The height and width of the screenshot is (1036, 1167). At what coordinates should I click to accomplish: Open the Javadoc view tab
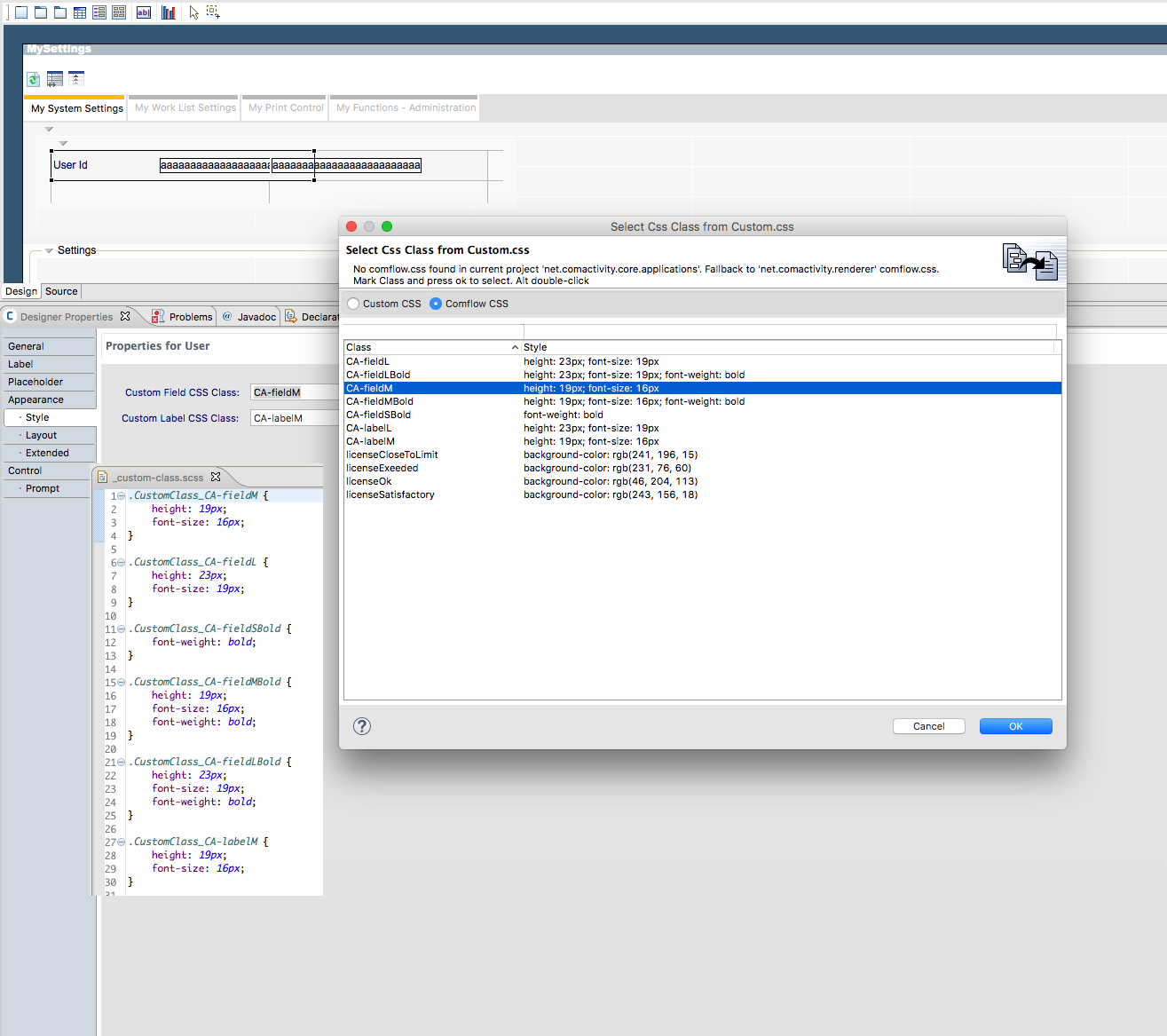[x=249, y=317]
